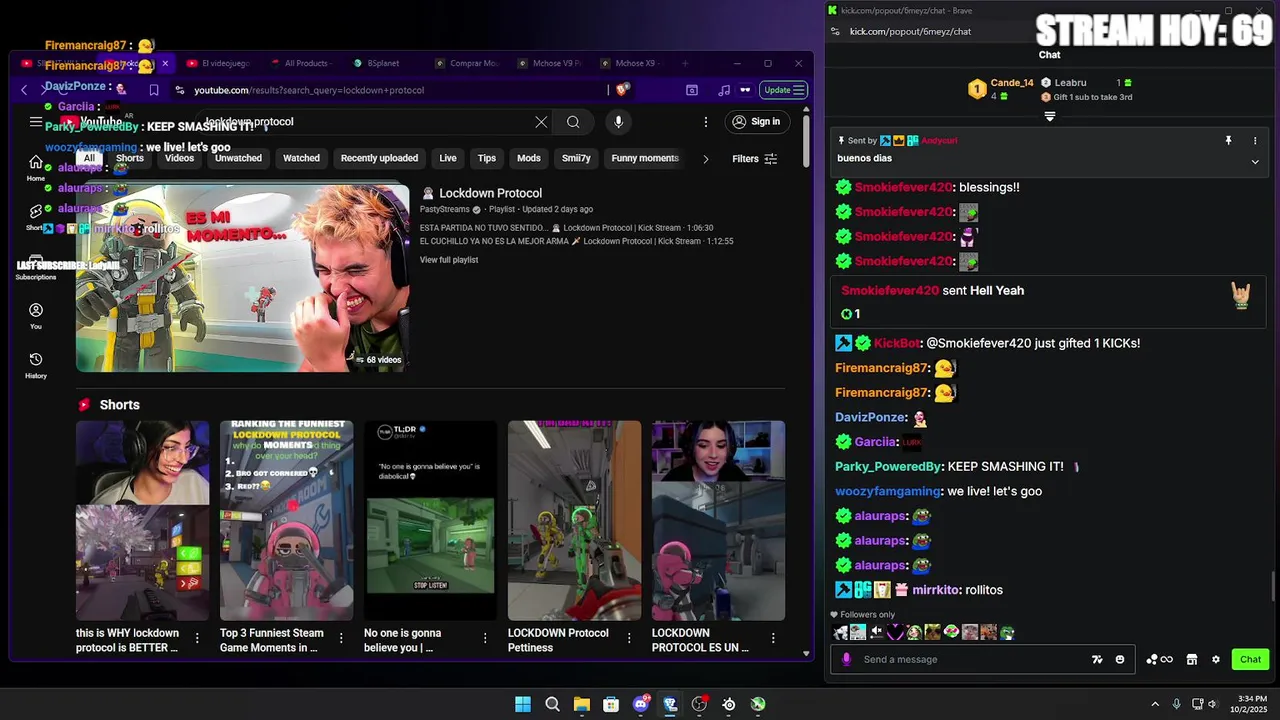Click View full playlist link
The width and height of the screenshot is (1280, 720).
point(449,260)
